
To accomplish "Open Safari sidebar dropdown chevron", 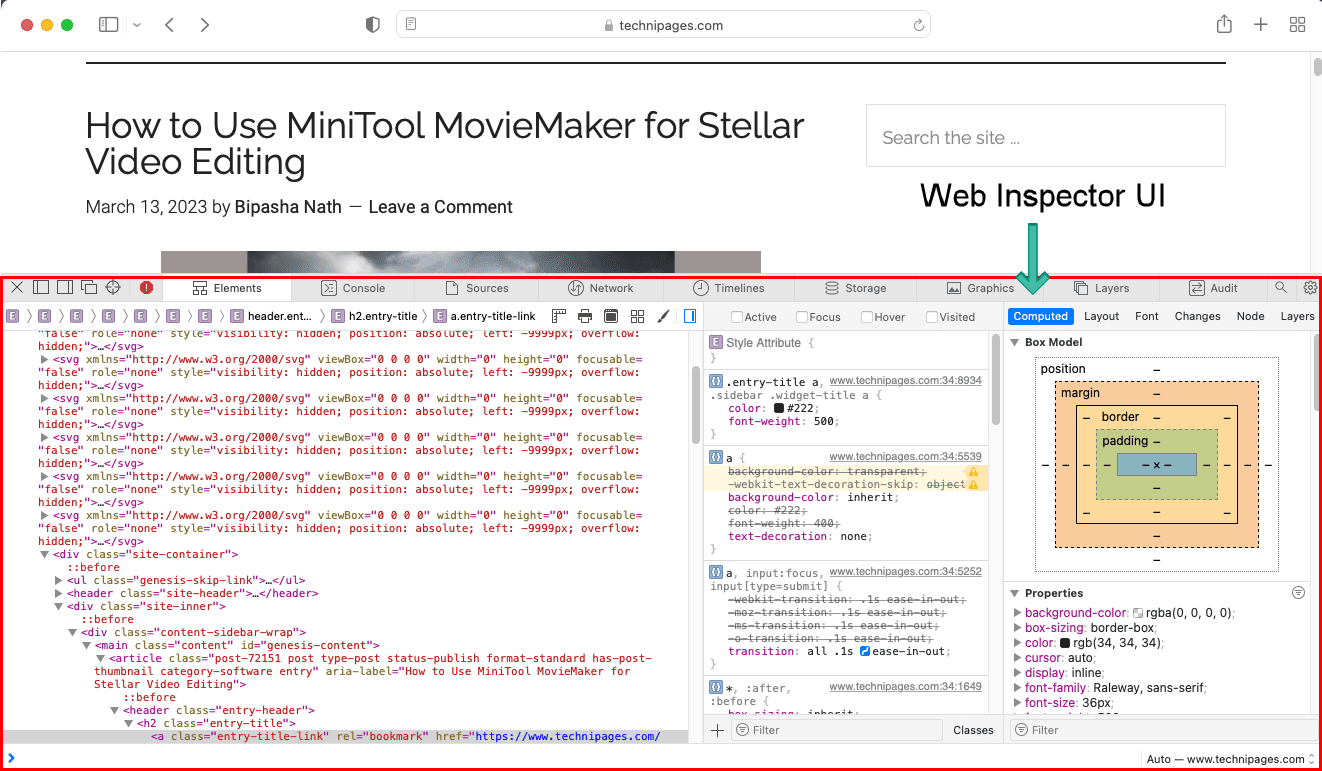I will pos(137,25).
